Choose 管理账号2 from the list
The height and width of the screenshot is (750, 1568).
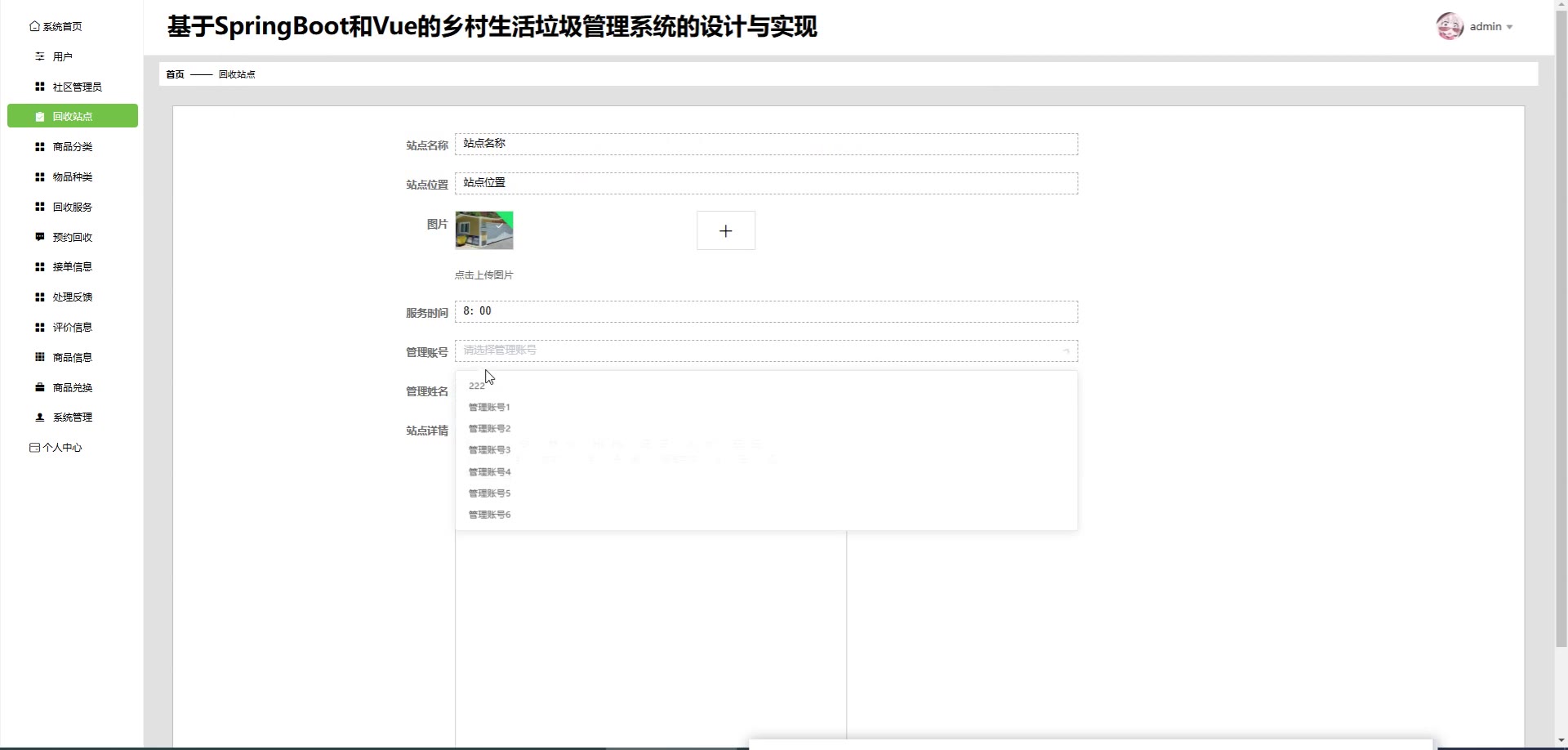(766, 428)
